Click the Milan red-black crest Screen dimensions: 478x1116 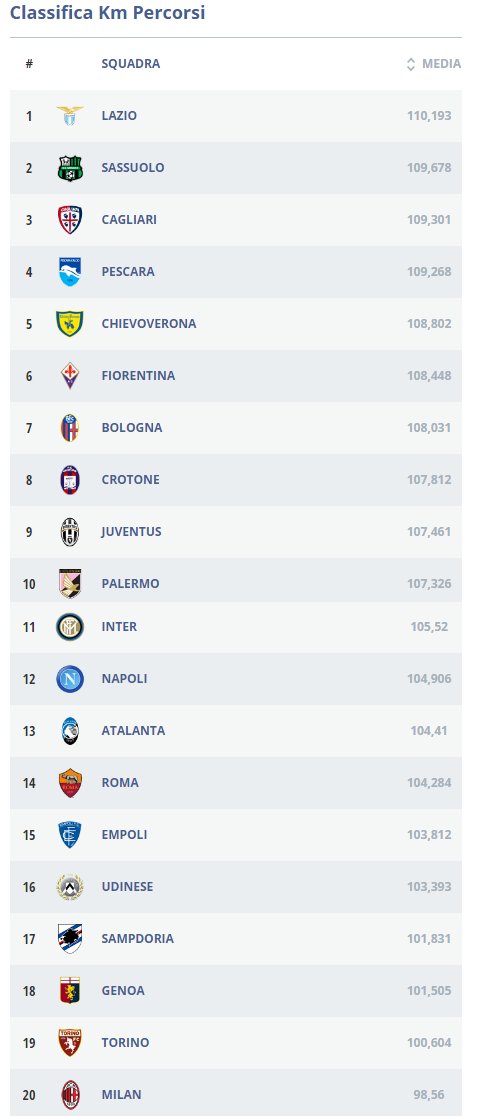coord(70,1095)
